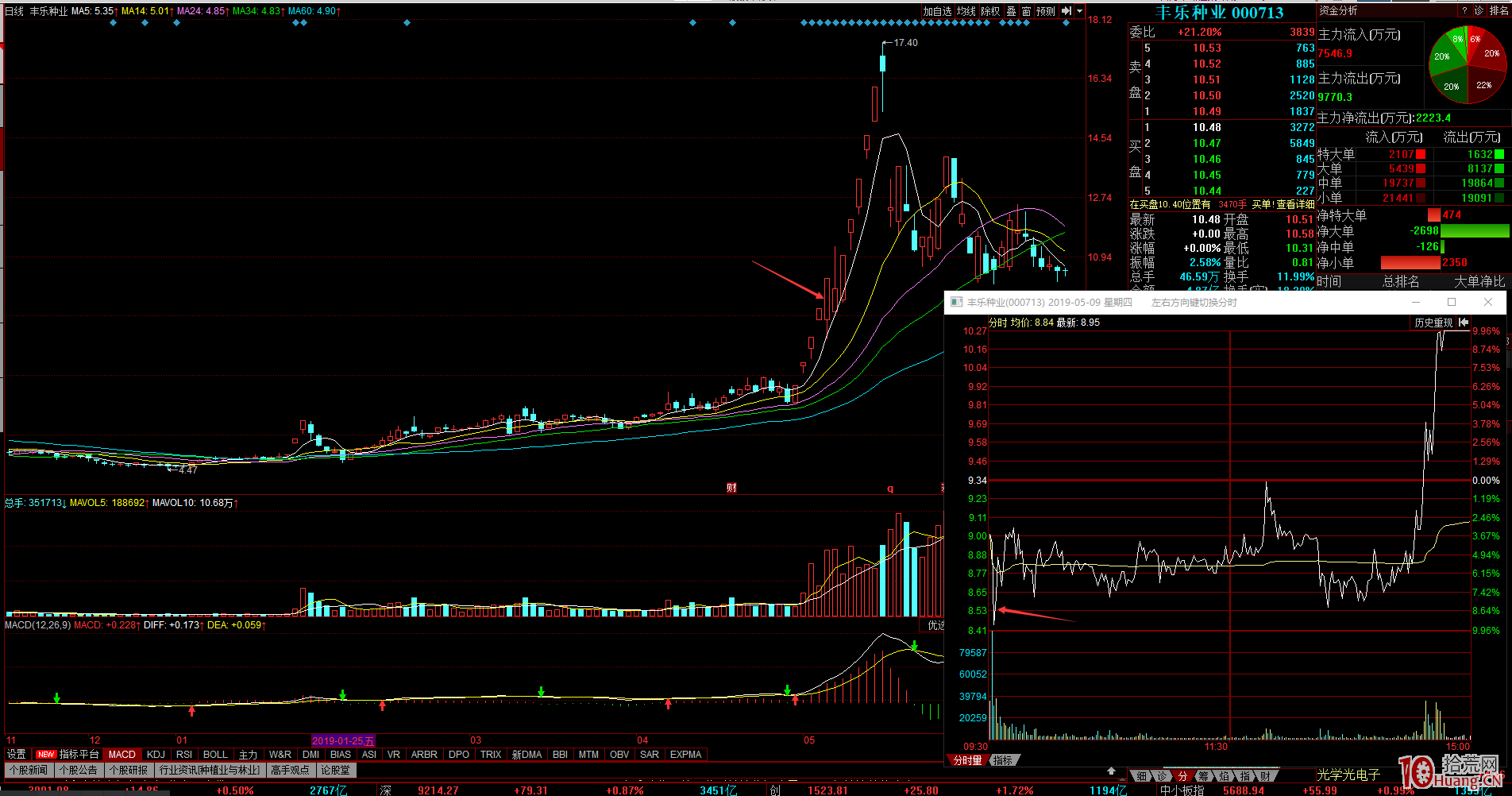Select the RSI indicator tab
The image size is (1512, 796).
pos(184,754)
